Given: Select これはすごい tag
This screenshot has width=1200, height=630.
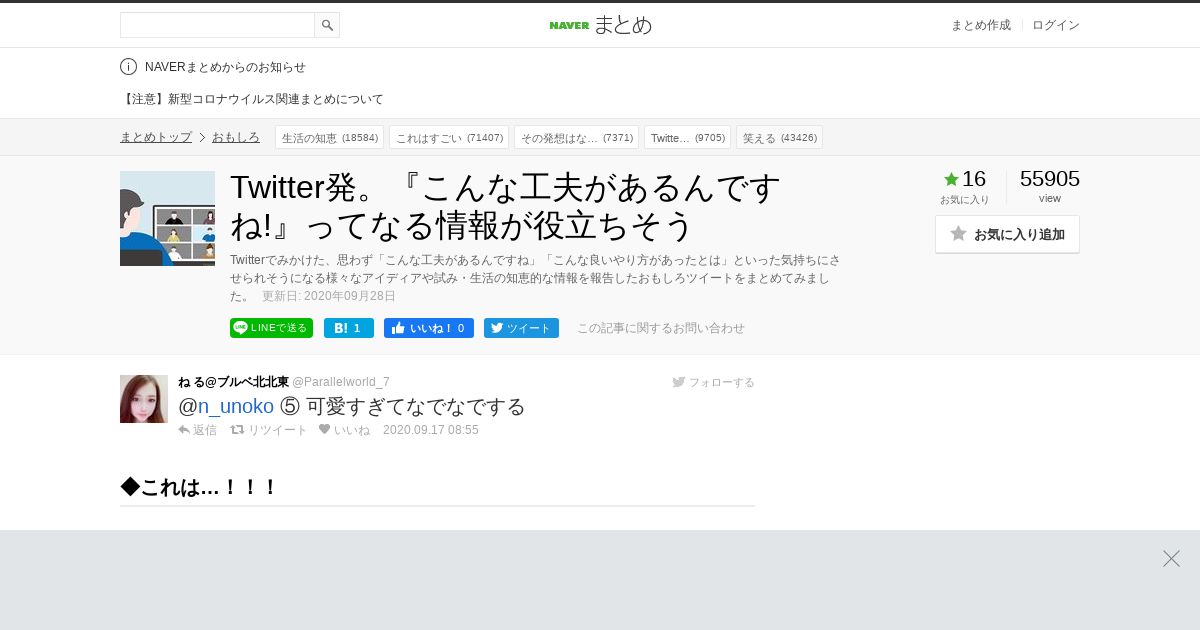Looking at the screenshot, I should pyautogui.click(x=449, y=137).
